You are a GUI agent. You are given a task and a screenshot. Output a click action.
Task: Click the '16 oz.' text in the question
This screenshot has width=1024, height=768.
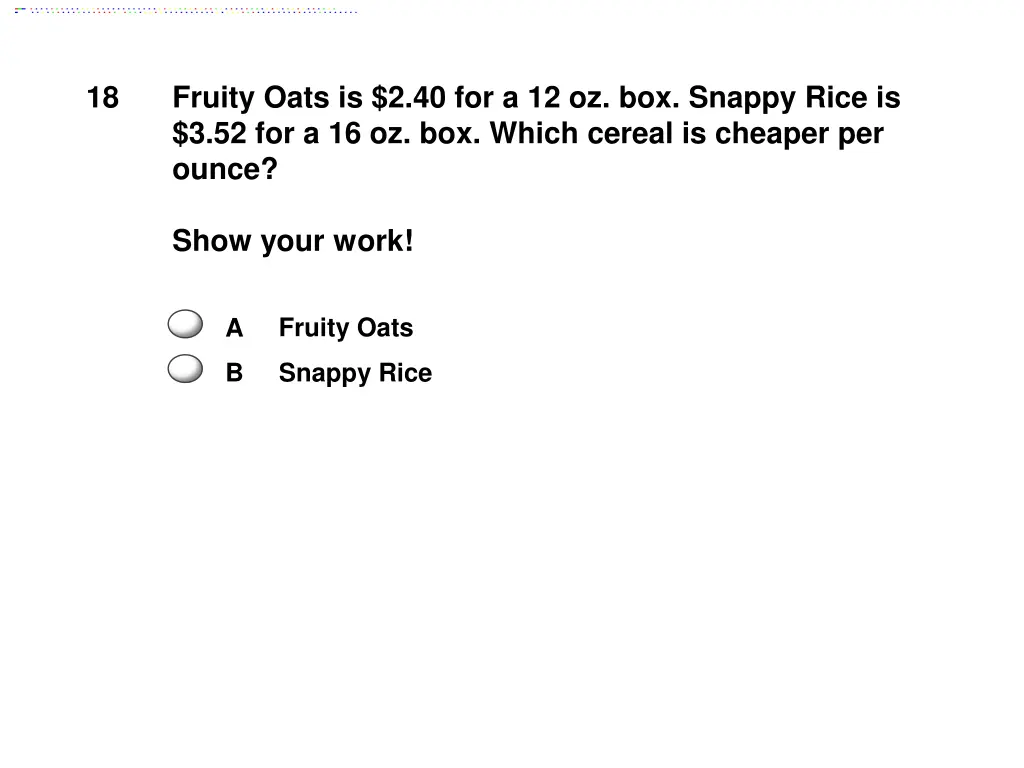point(369,134)
